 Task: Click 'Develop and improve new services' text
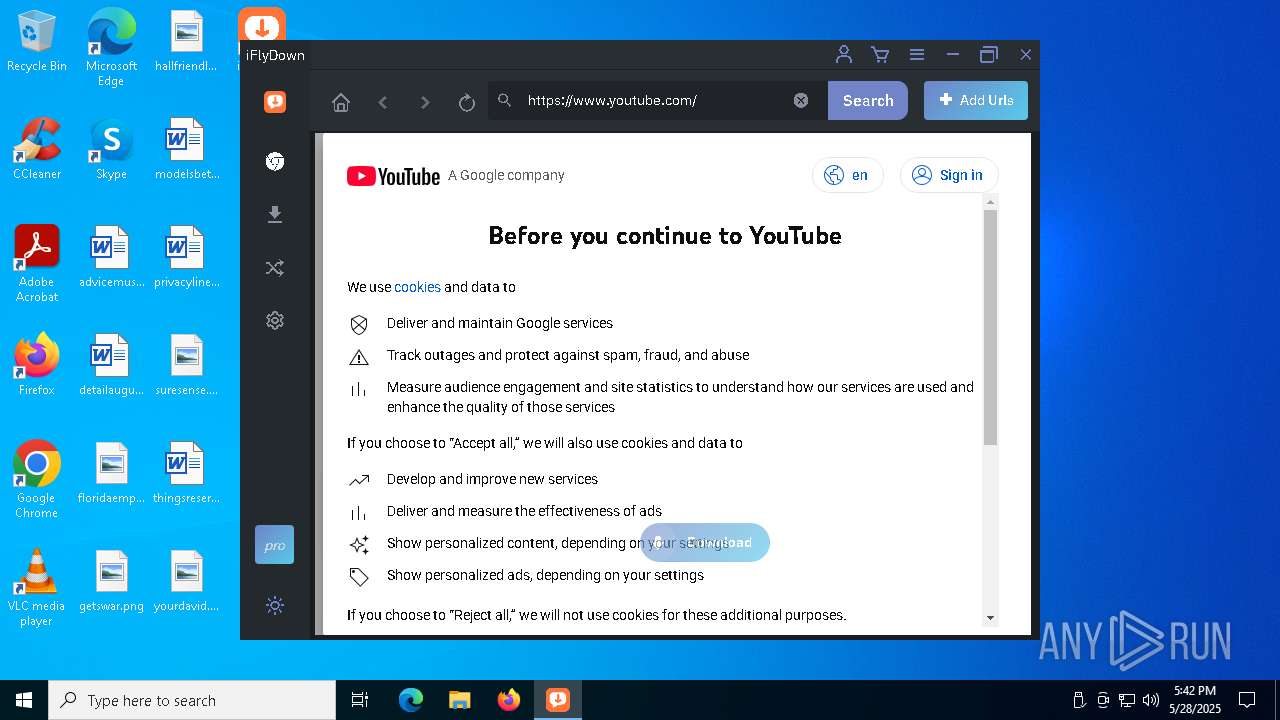tap(492, 479)
